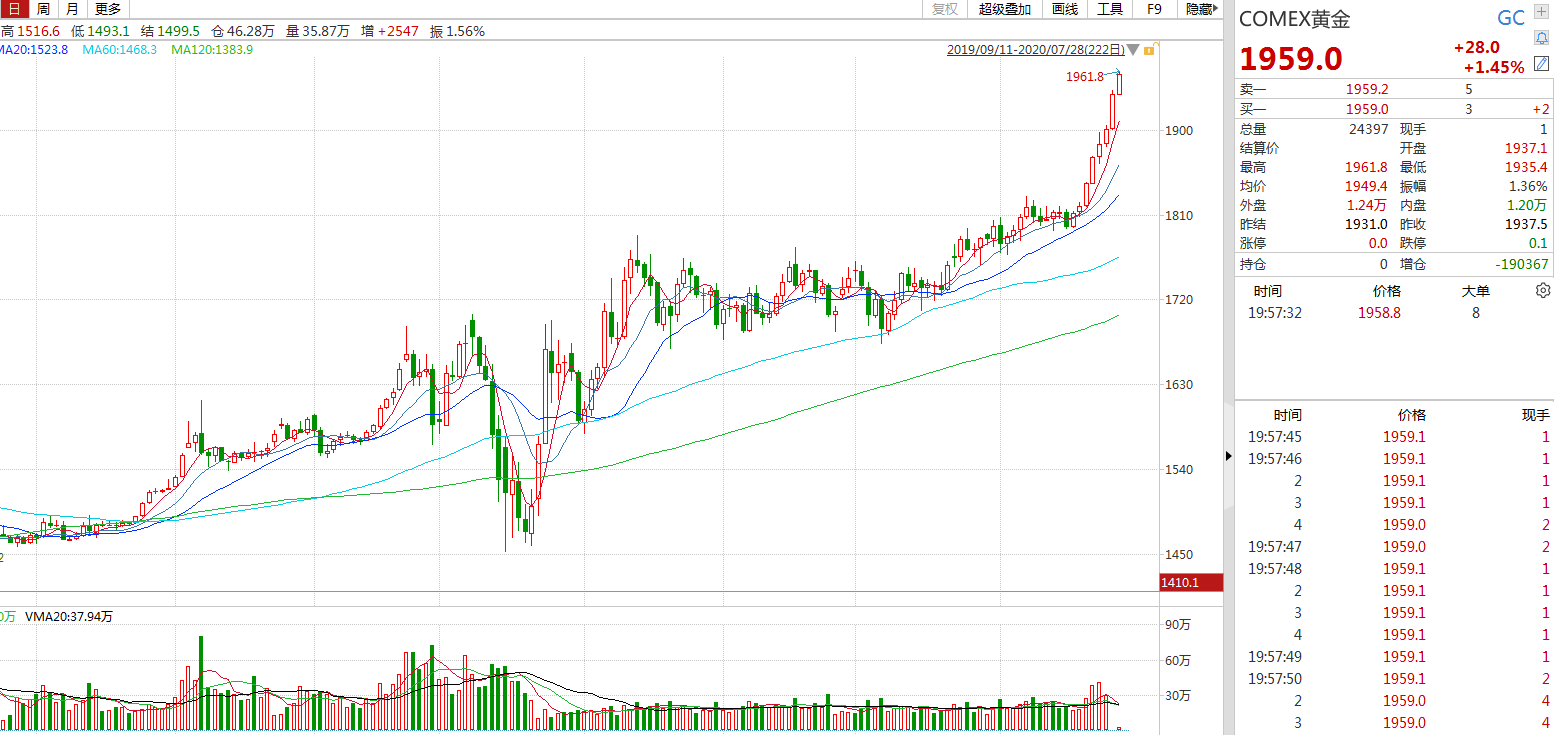Click the GC contract code
Viewport: 1554px width, 735px height.
[1510, 18]
